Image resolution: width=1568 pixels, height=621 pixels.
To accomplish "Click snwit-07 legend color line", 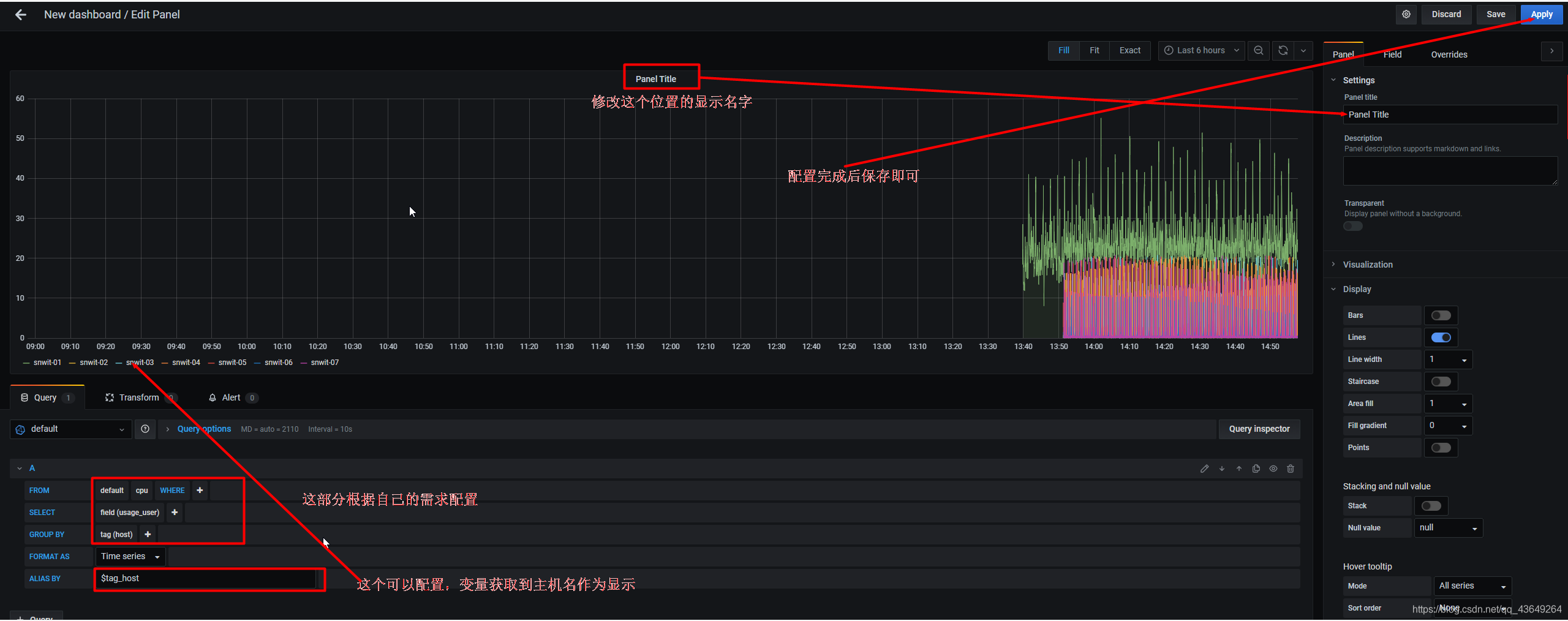I will tap(304, 363).
